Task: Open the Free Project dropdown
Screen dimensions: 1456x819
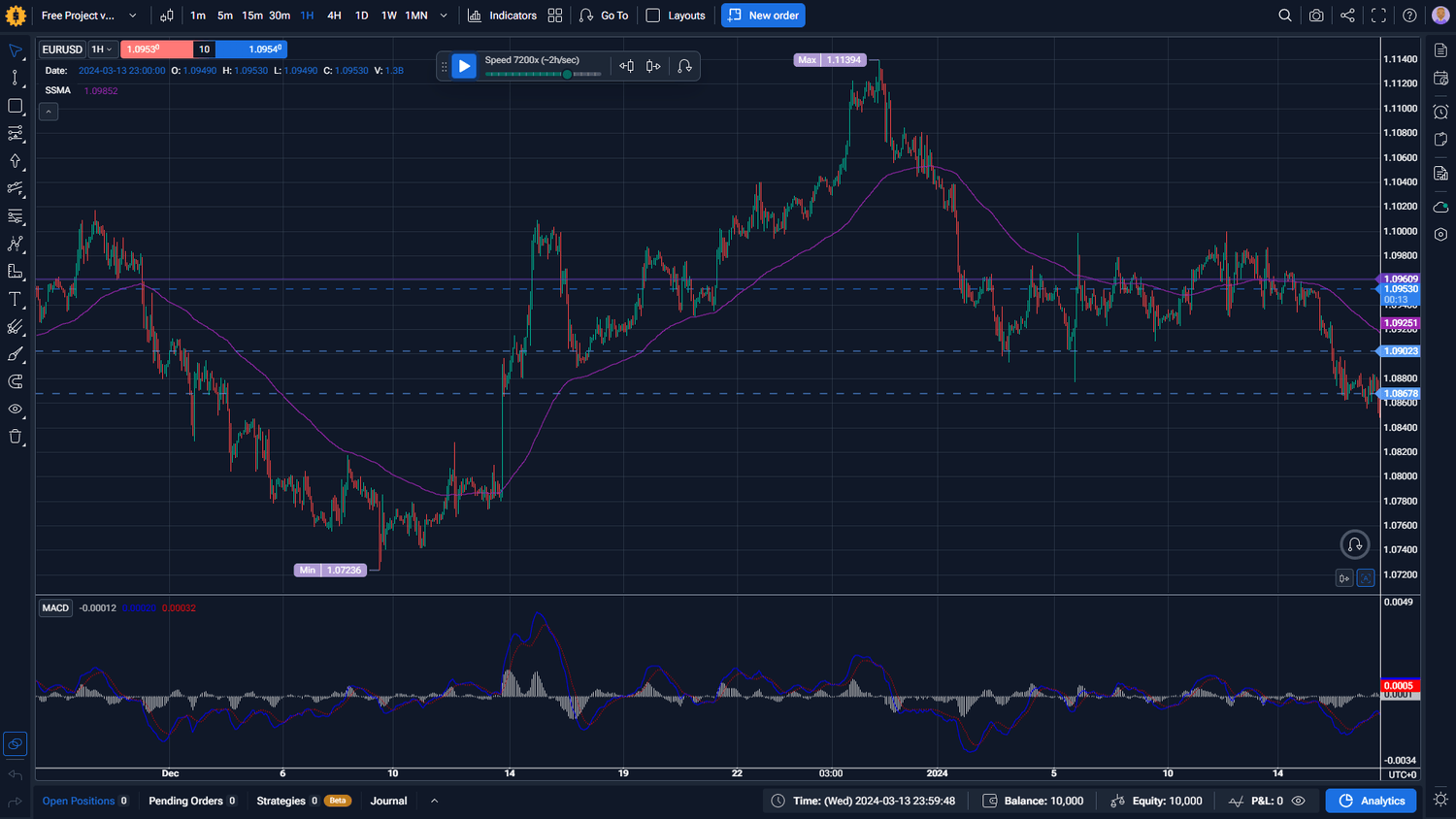Action: pyautogui.click(x=89, y=16)
